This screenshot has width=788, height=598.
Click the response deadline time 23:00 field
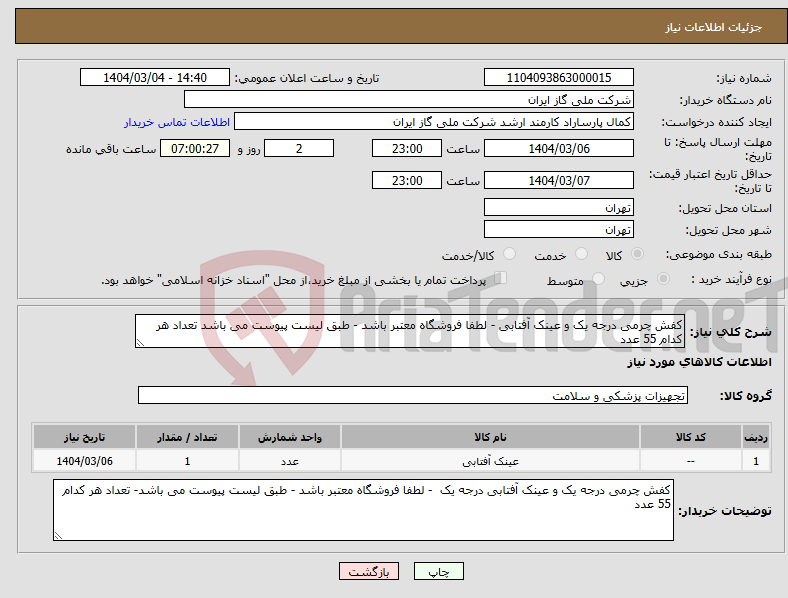click(407, 148)
